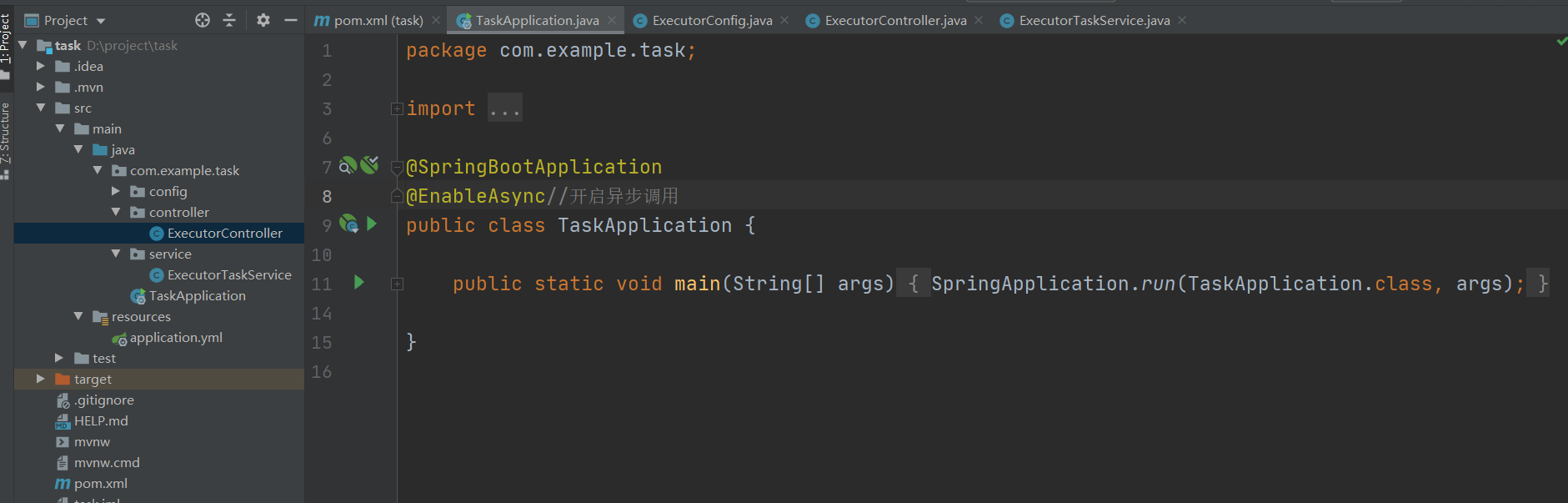
Task: Expand folded main method at line 11
Action: (x=397, y=284)
